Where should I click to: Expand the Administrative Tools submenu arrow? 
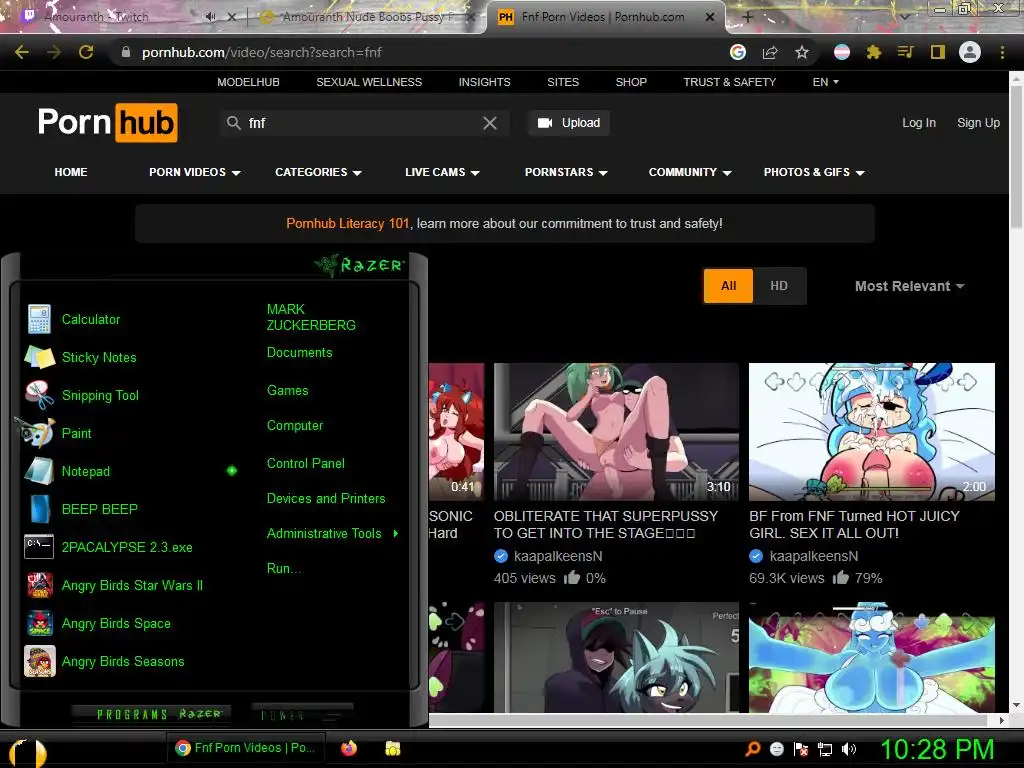[396, 534]
